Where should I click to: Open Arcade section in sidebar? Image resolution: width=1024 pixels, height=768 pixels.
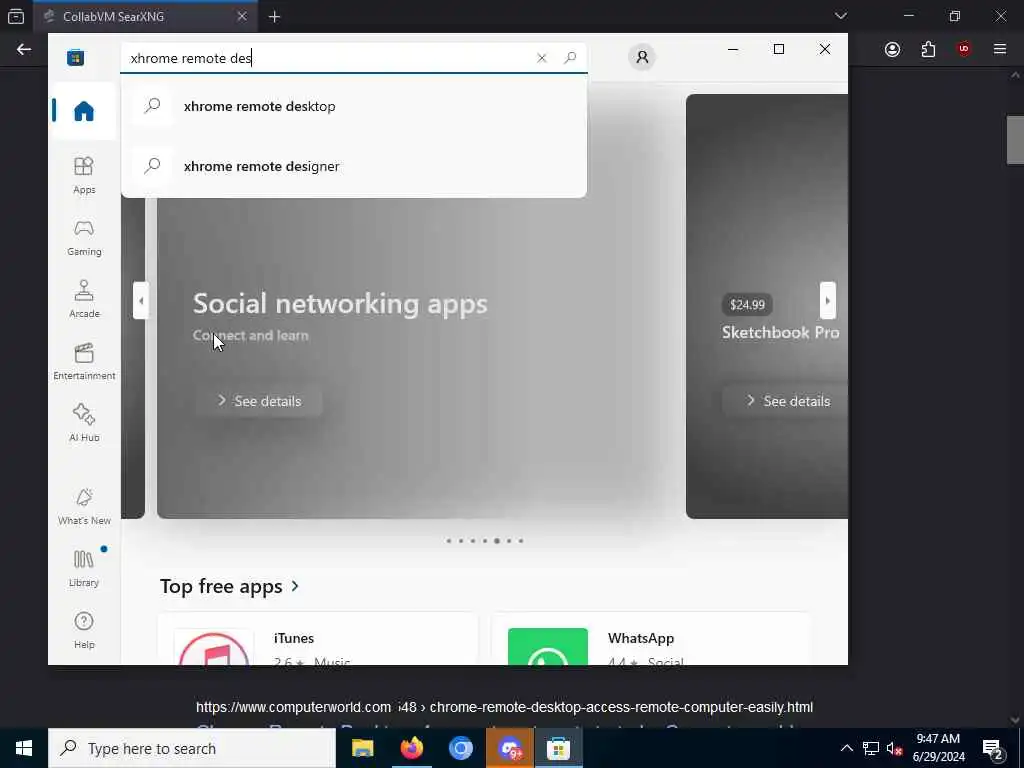coord(84,299)
